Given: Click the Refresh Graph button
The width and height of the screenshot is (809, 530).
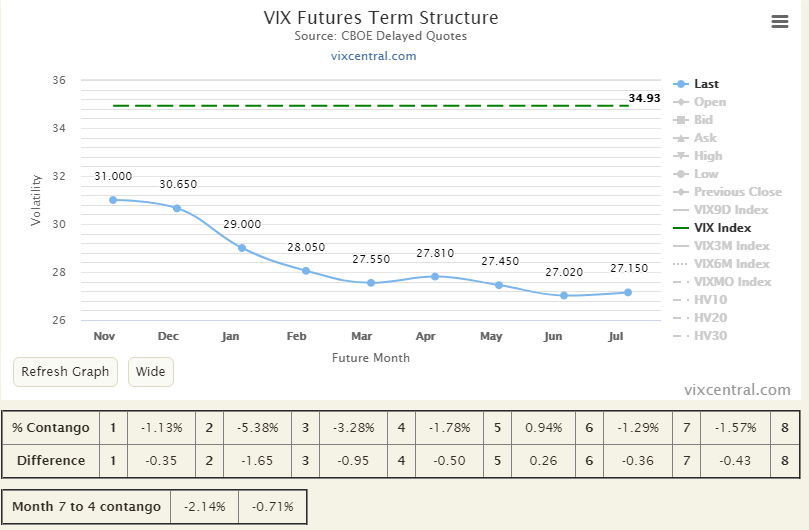Looking at the screenshot, I should [x=65, y=372].
